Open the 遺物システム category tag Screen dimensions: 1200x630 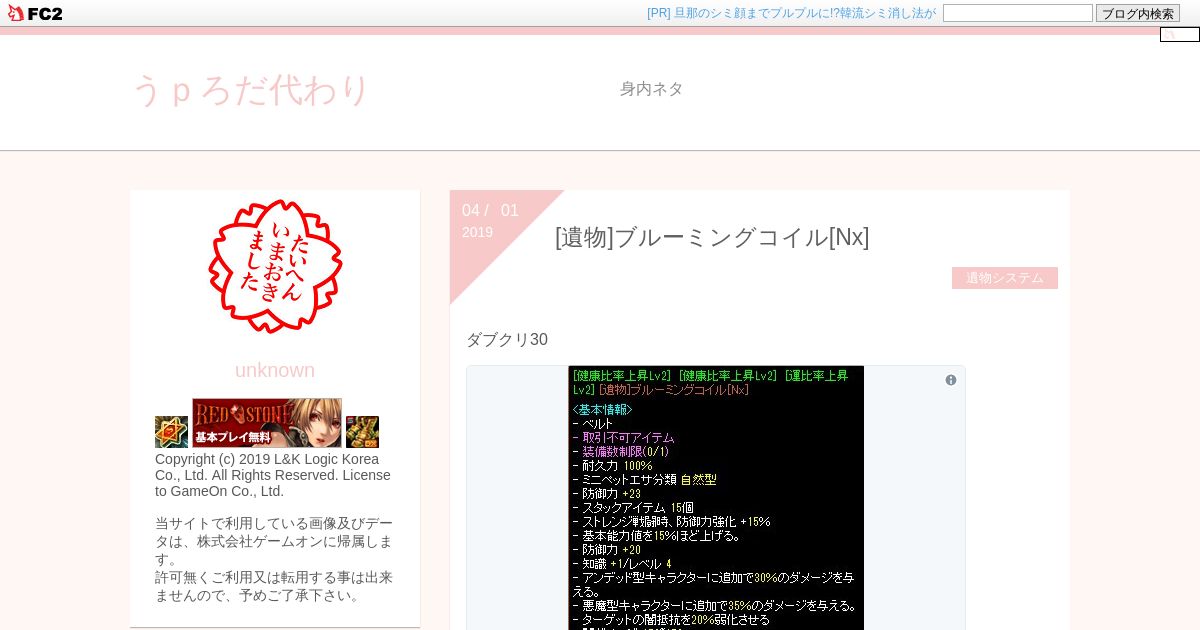point(1005,278)
